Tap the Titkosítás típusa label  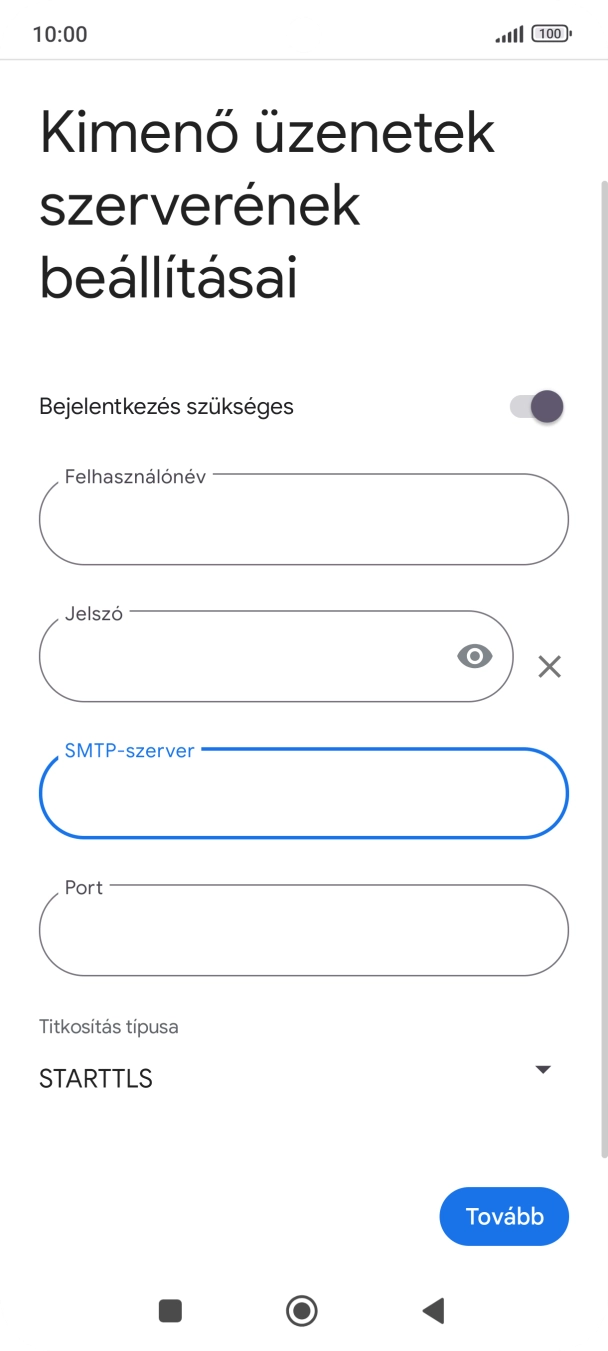click(x=109, y=1027)
